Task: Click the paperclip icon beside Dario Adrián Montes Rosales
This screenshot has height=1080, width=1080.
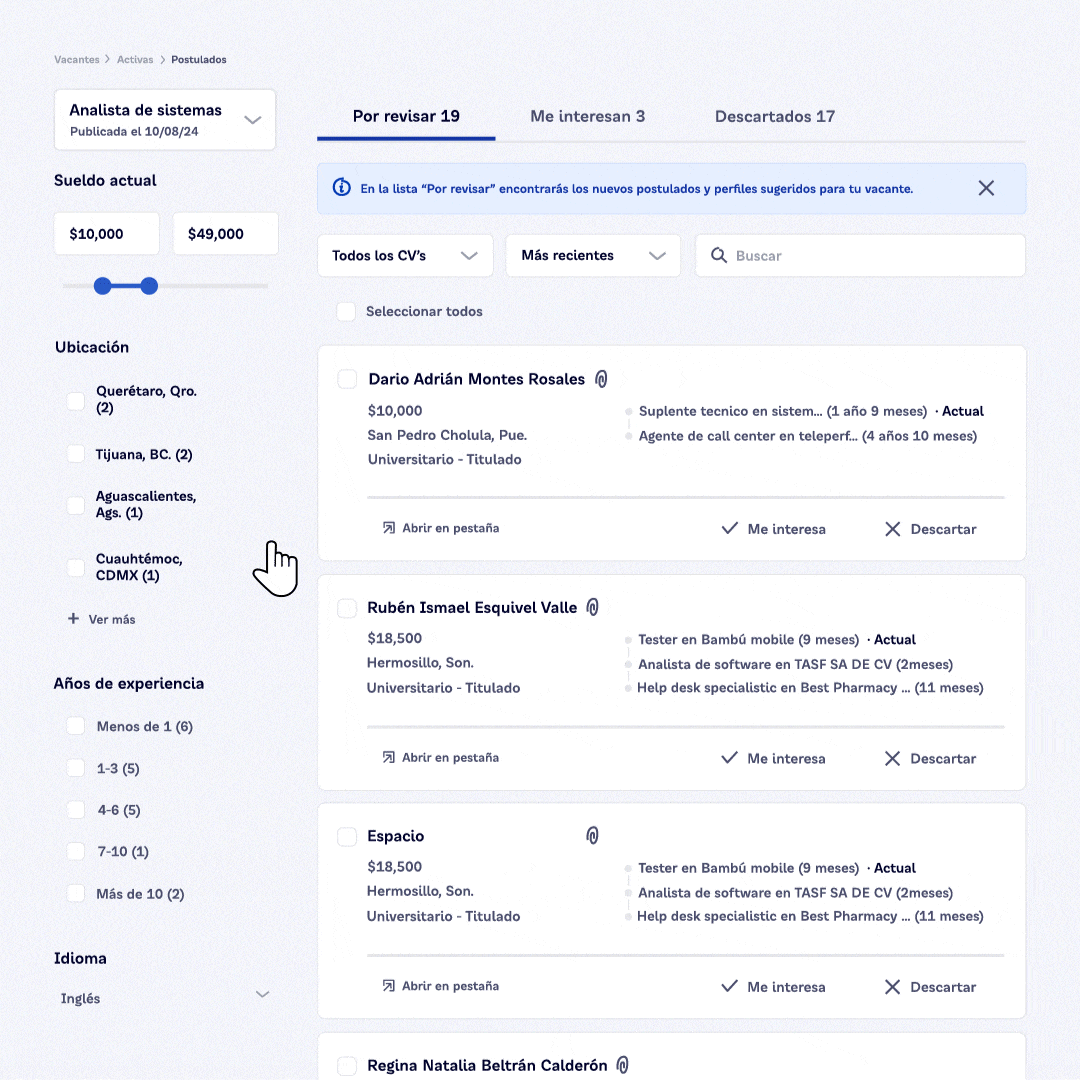Action: tap(601, 379)
